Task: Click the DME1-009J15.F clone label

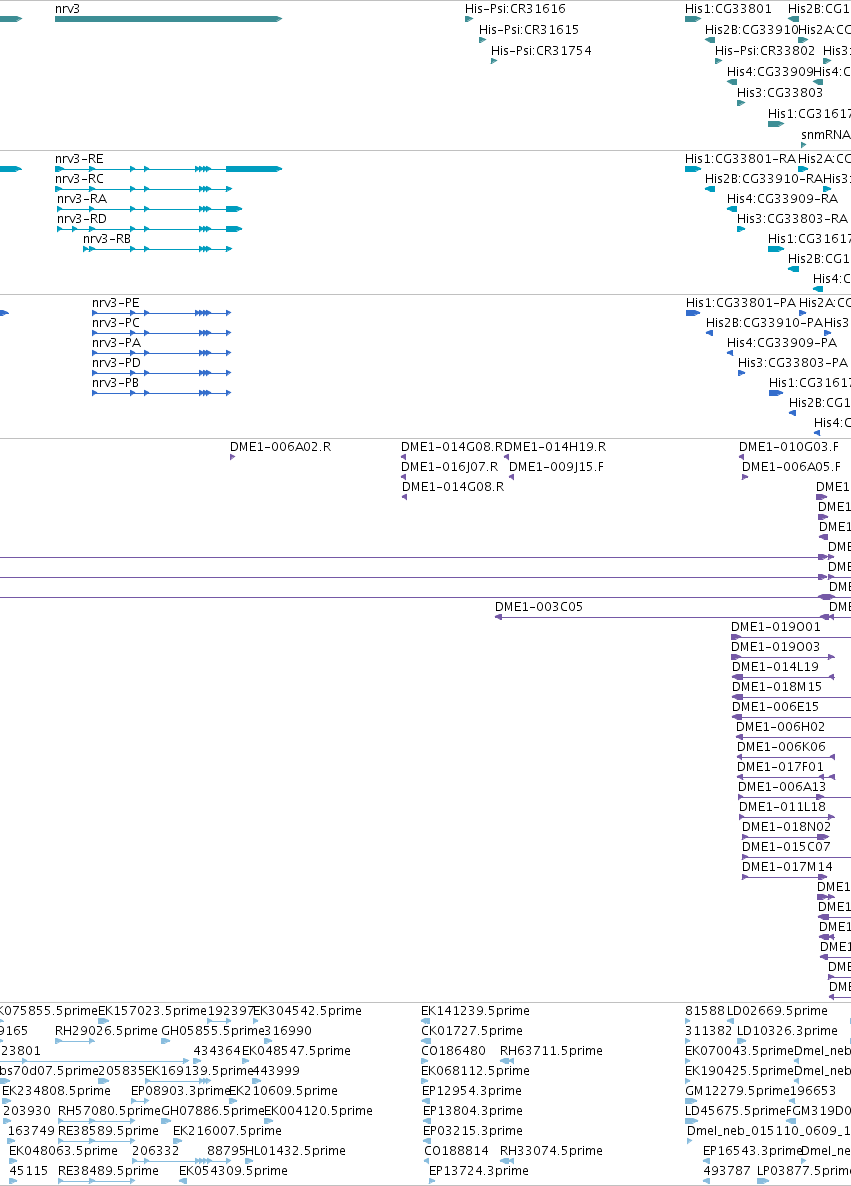Action: tap(557, 467)
